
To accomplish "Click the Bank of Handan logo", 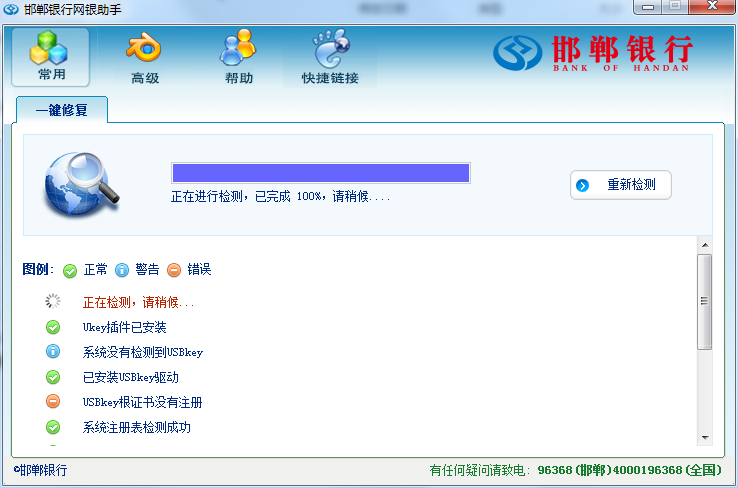I will [x=593, y=53].
